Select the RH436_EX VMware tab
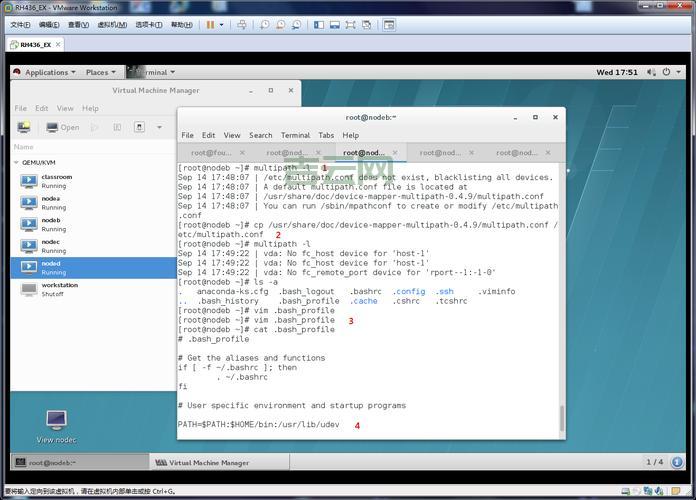This screenshot has width=696, height=500. pos(35,44)
